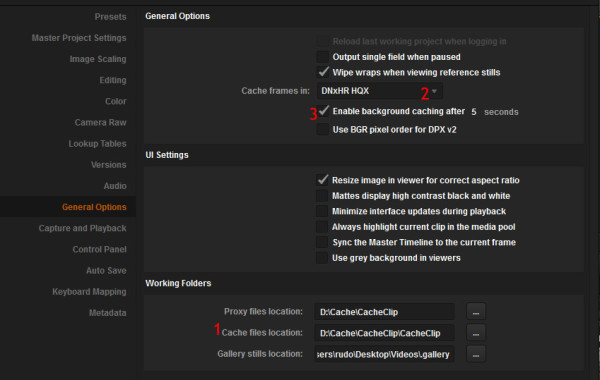Image resolution: width=600 pixels, height=380 pixels.
Task: Click browse button for Cache files location
Action: coord(476,333)
